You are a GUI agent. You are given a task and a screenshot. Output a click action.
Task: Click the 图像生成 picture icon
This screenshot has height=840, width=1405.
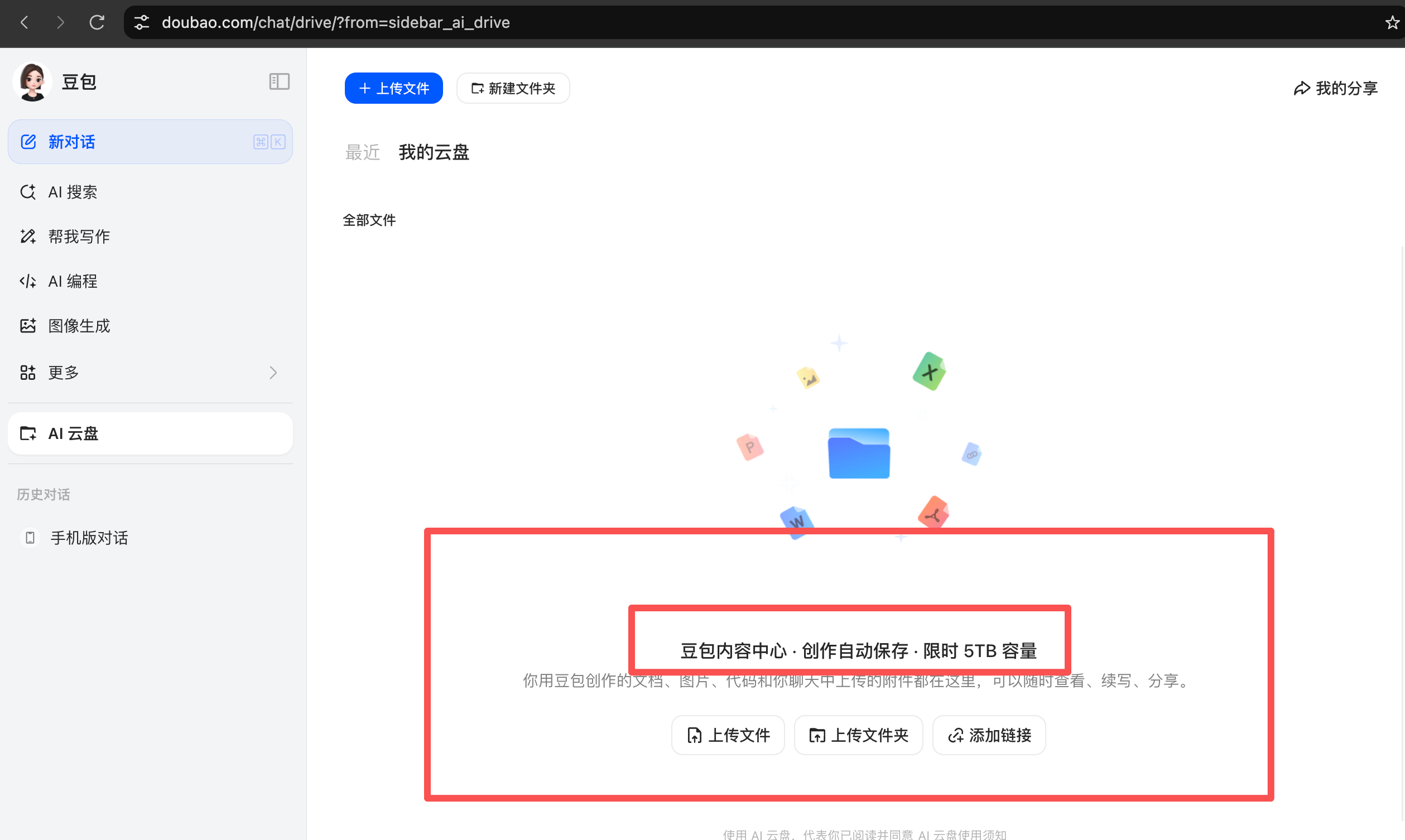tap(28, 326)
